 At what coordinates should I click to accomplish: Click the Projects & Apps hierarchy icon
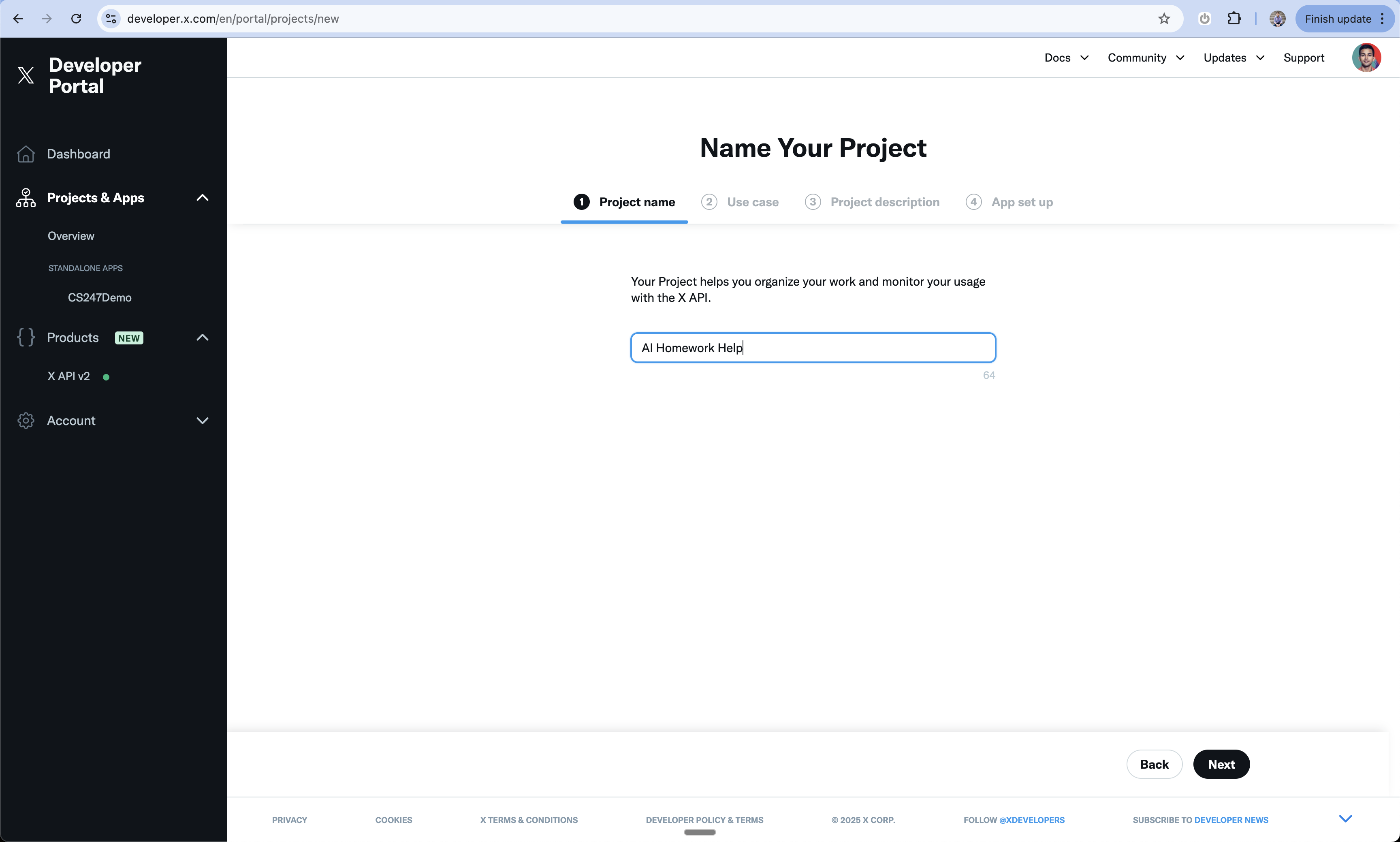coord(26,198)
